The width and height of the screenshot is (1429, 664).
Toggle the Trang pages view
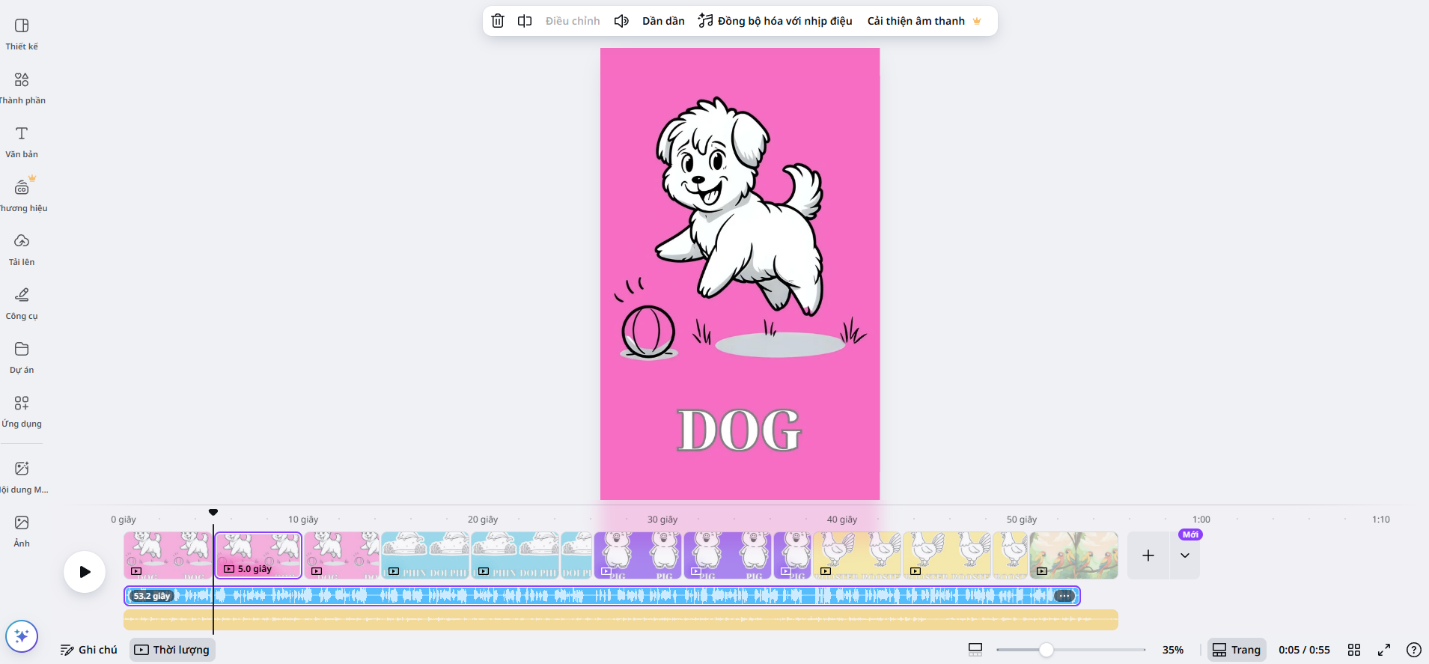(x=1237, y=650)
